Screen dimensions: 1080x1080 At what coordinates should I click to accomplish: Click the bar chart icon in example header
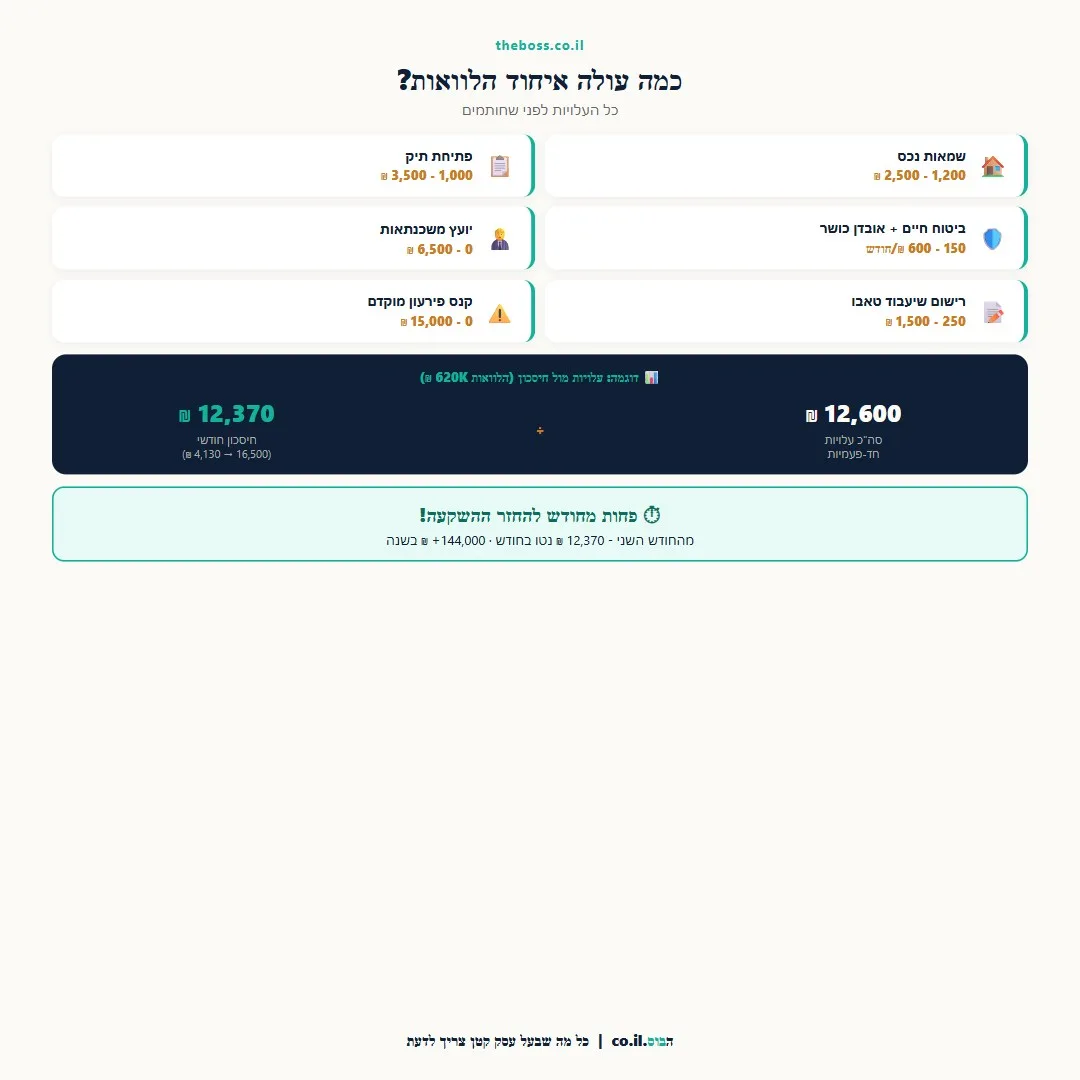(651, 377)
